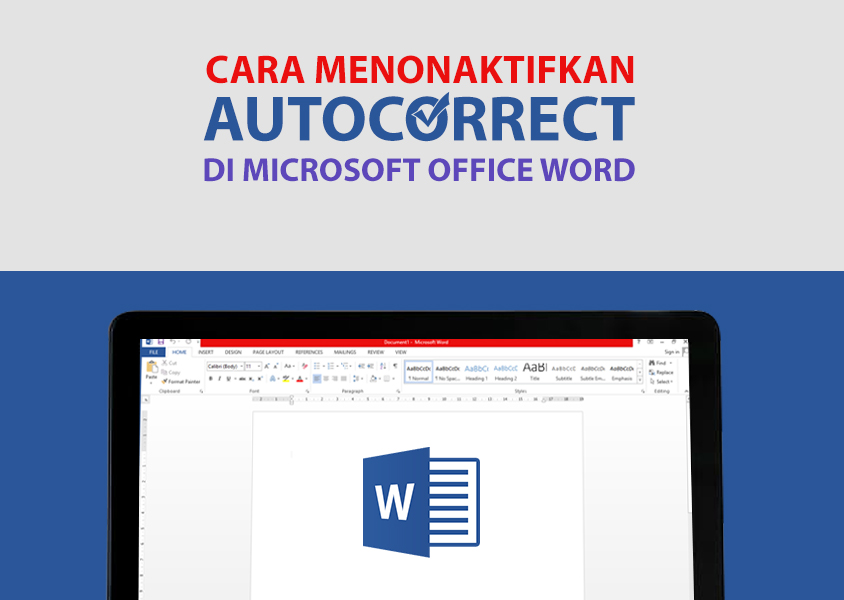
Task: Show paragraph marks with pilcrow icon
Action: (395, 366)
